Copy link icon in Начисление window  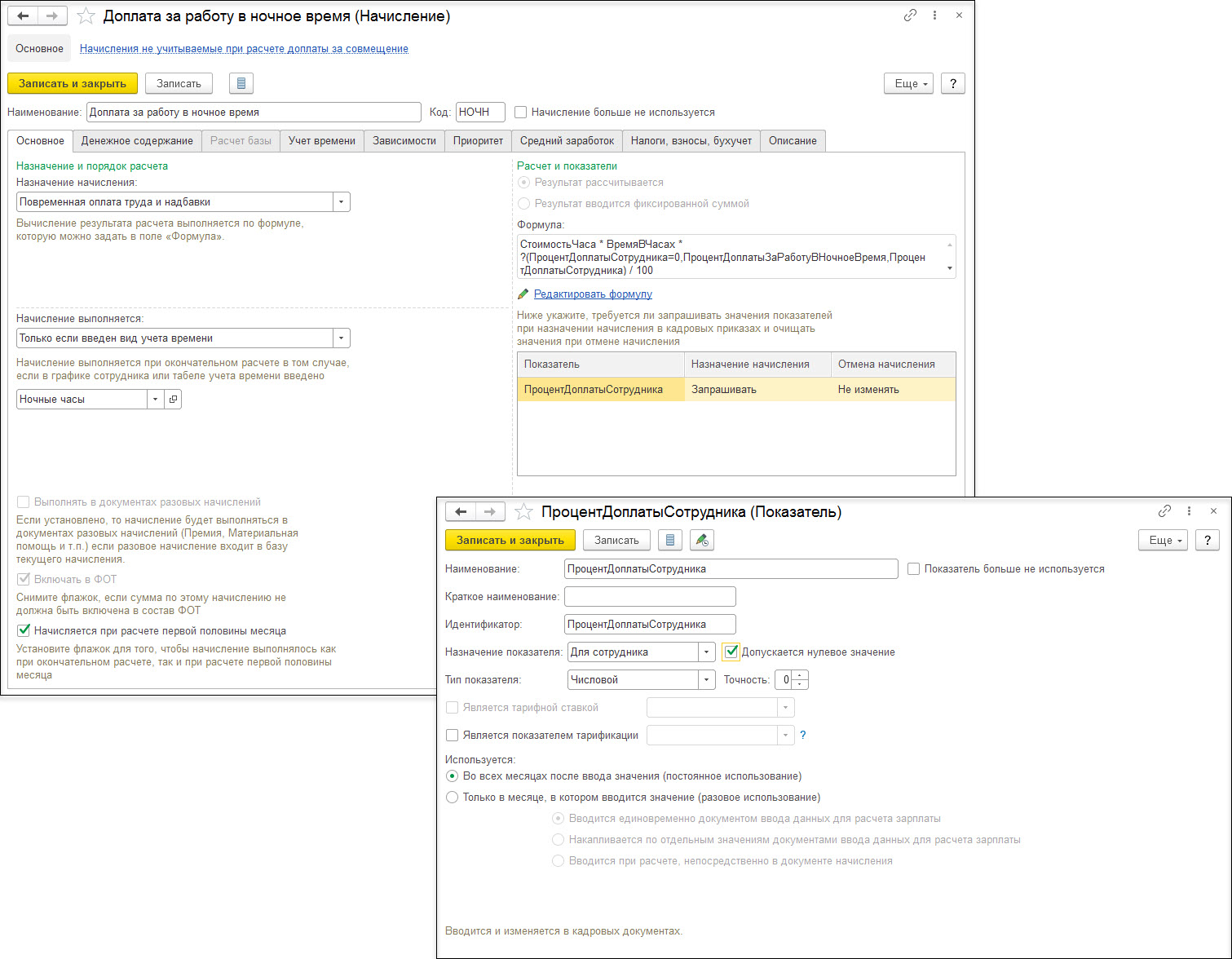(x=910, y=15)
